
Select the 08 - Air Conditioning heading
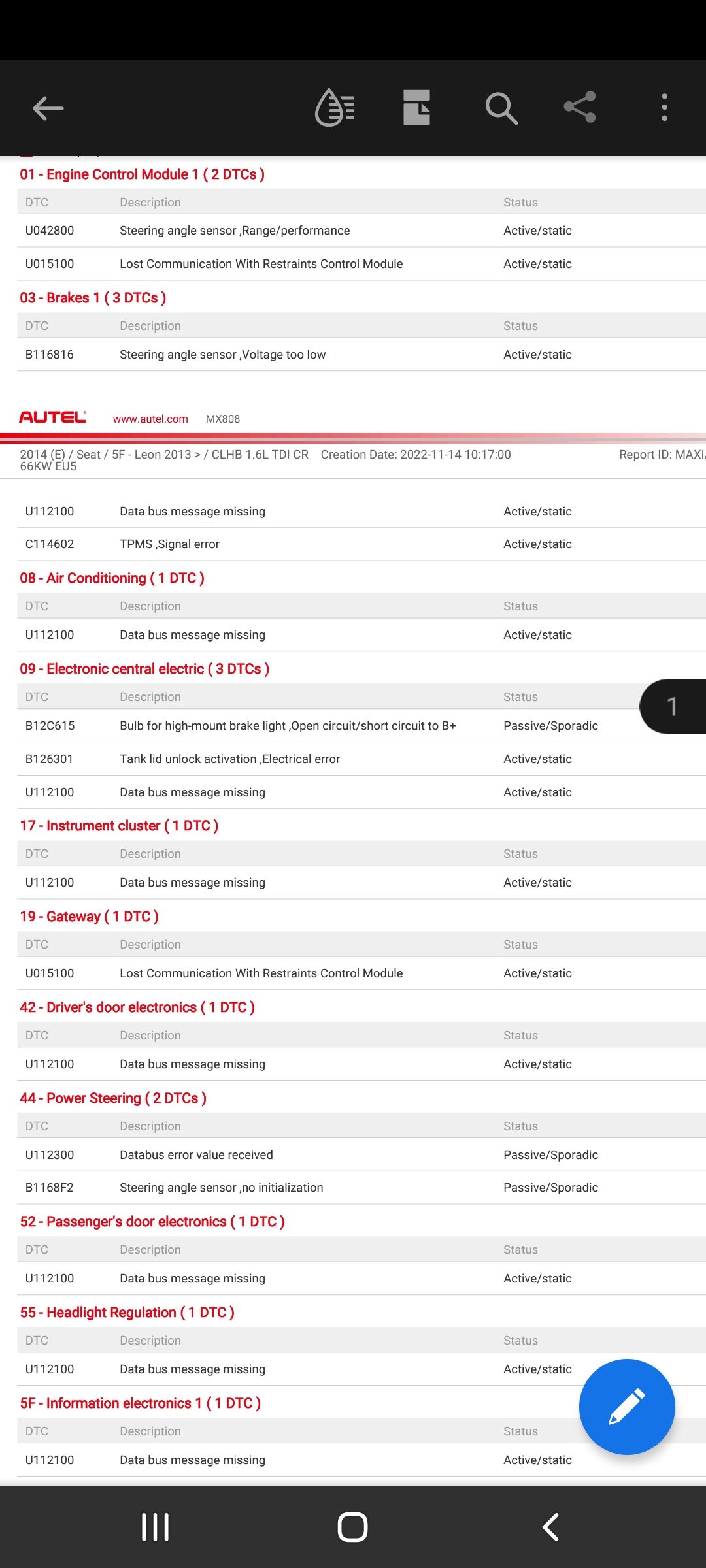pyautogui.click(x=112, y=578)
